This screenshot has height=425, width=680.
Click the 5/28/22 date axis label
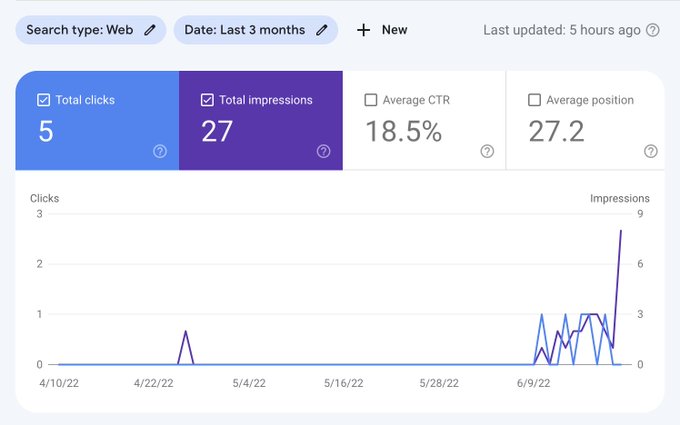coord(439,383)
